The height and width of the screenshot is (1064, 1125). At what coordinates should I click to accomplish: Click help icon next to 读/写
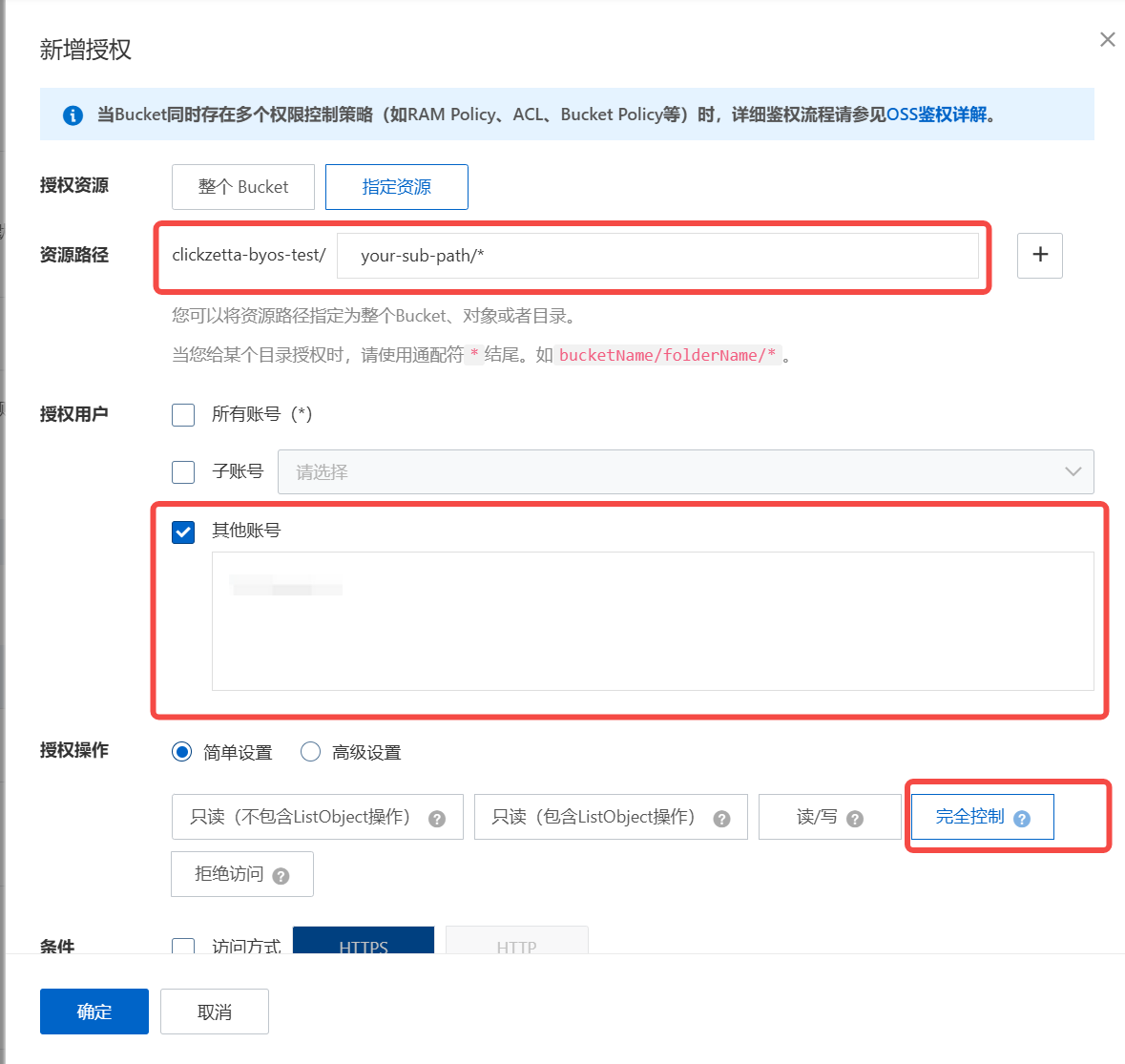click(x=855, y=819)
